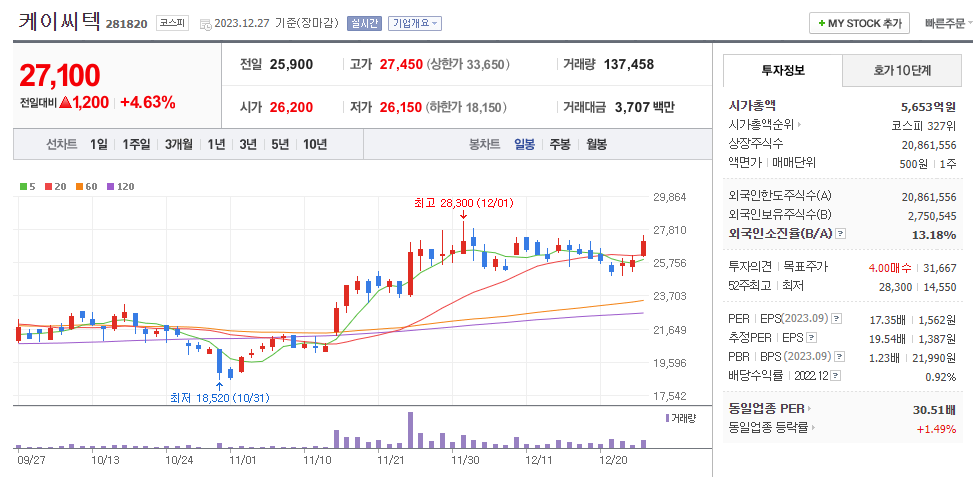Click the green plus in MY STOCK 추가
This screenshot has height=477, width=978.
point(821,24)
